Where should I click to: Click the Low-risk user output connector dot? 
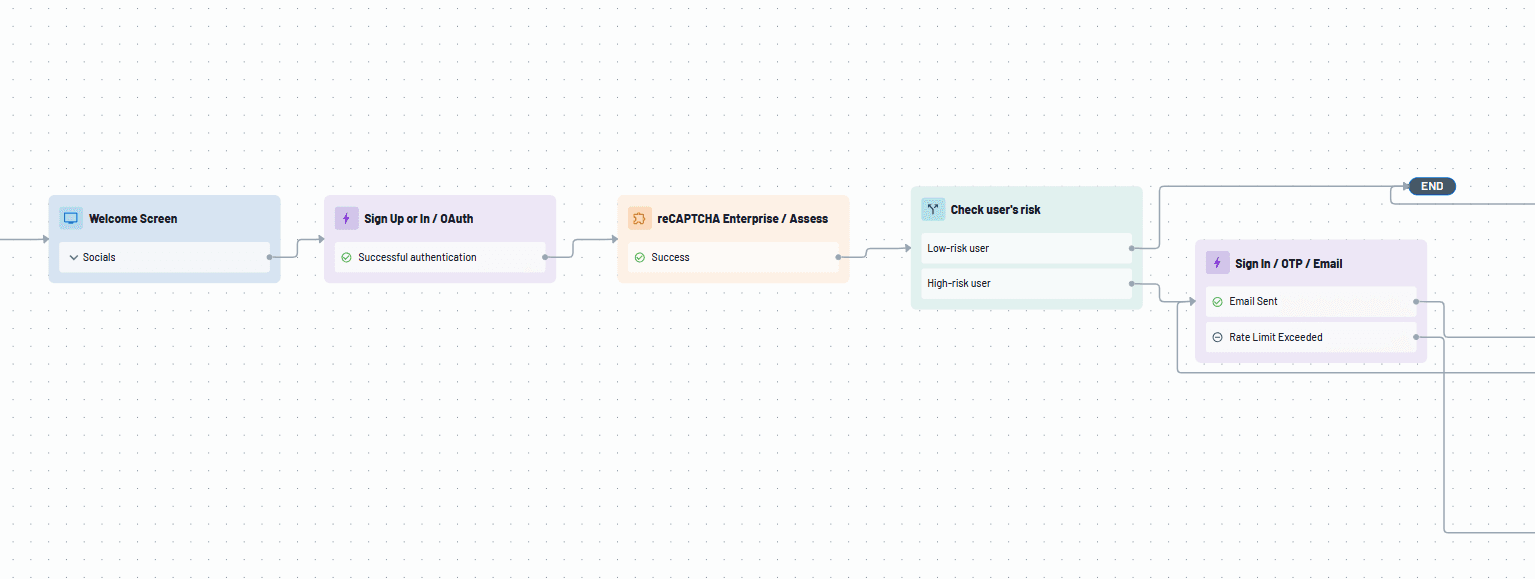click(1132, 248)
